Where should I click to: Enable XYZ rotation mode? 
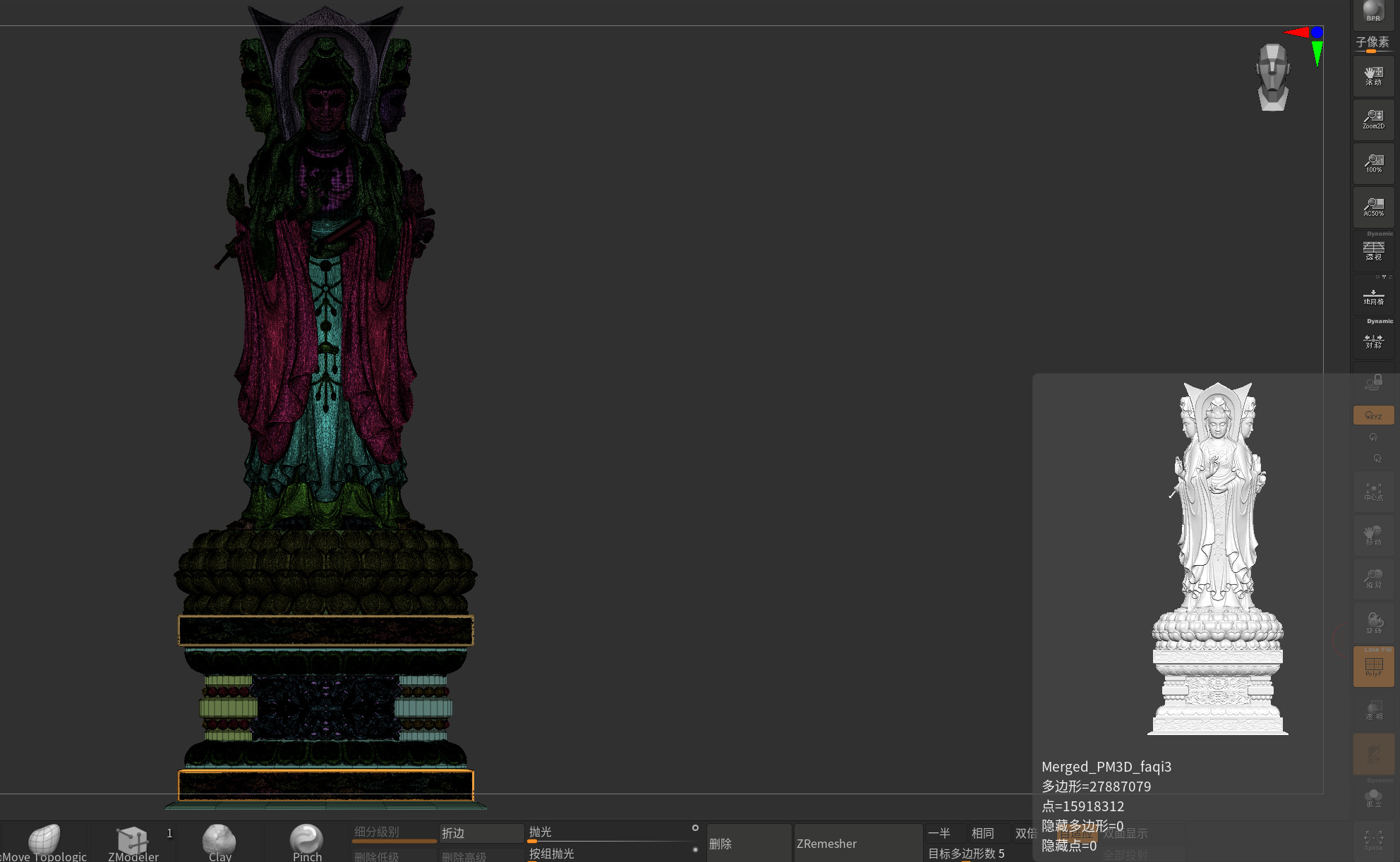click(1373, 415)
